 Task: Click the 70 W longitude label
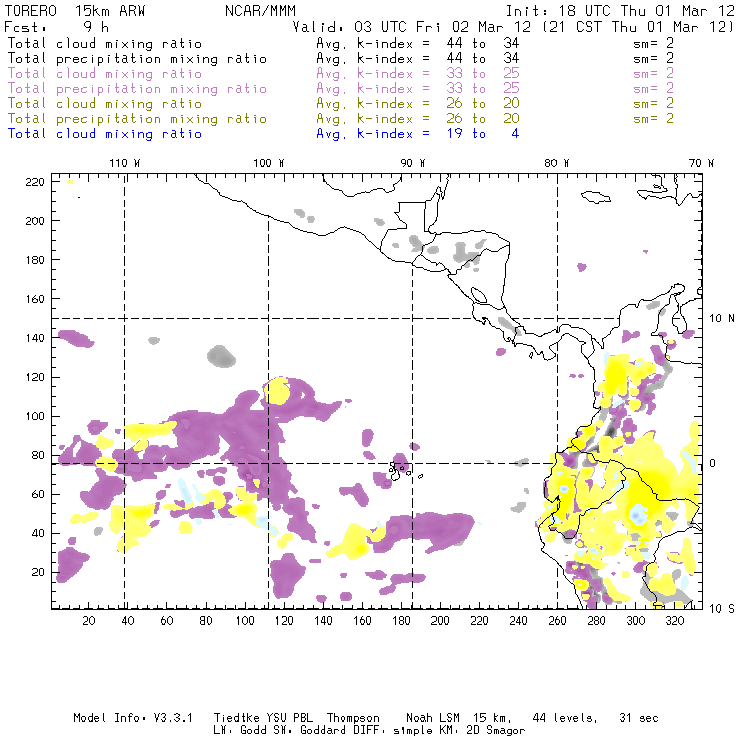pyautogui.click(x=702, y=163)
